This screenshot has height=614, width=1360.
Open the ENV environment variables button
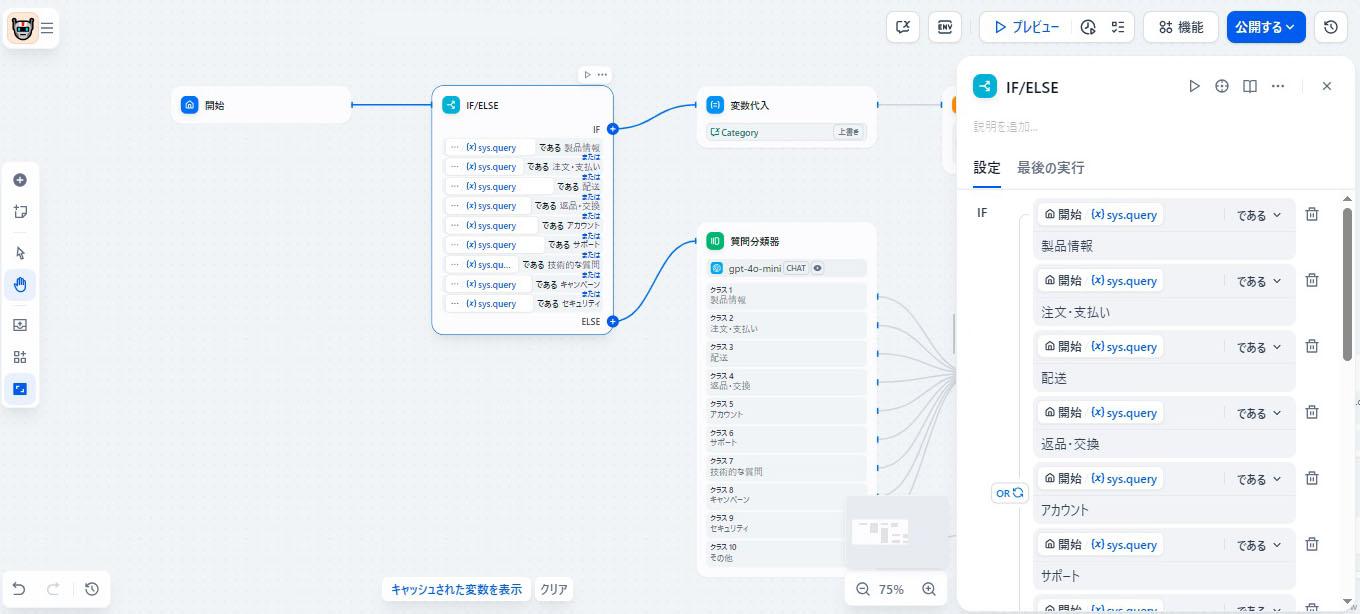[944, 27]
